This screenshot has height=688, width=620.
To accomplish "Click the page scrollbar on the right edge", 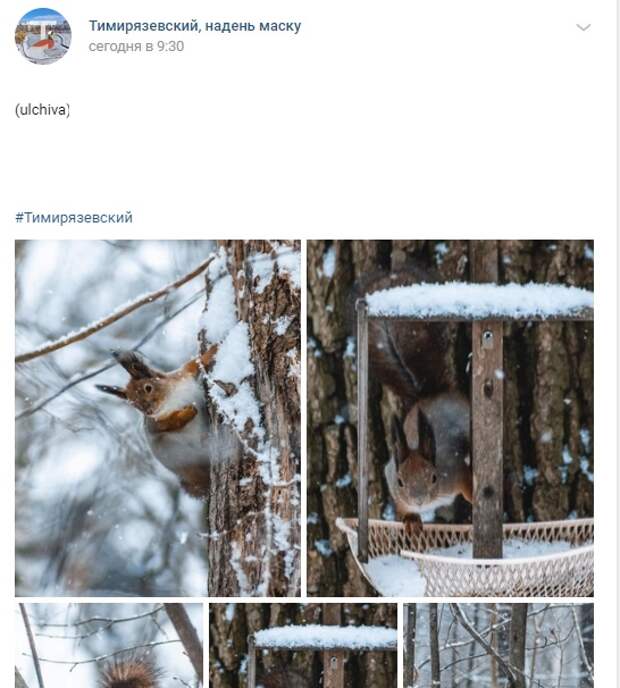I will [618, 344].
